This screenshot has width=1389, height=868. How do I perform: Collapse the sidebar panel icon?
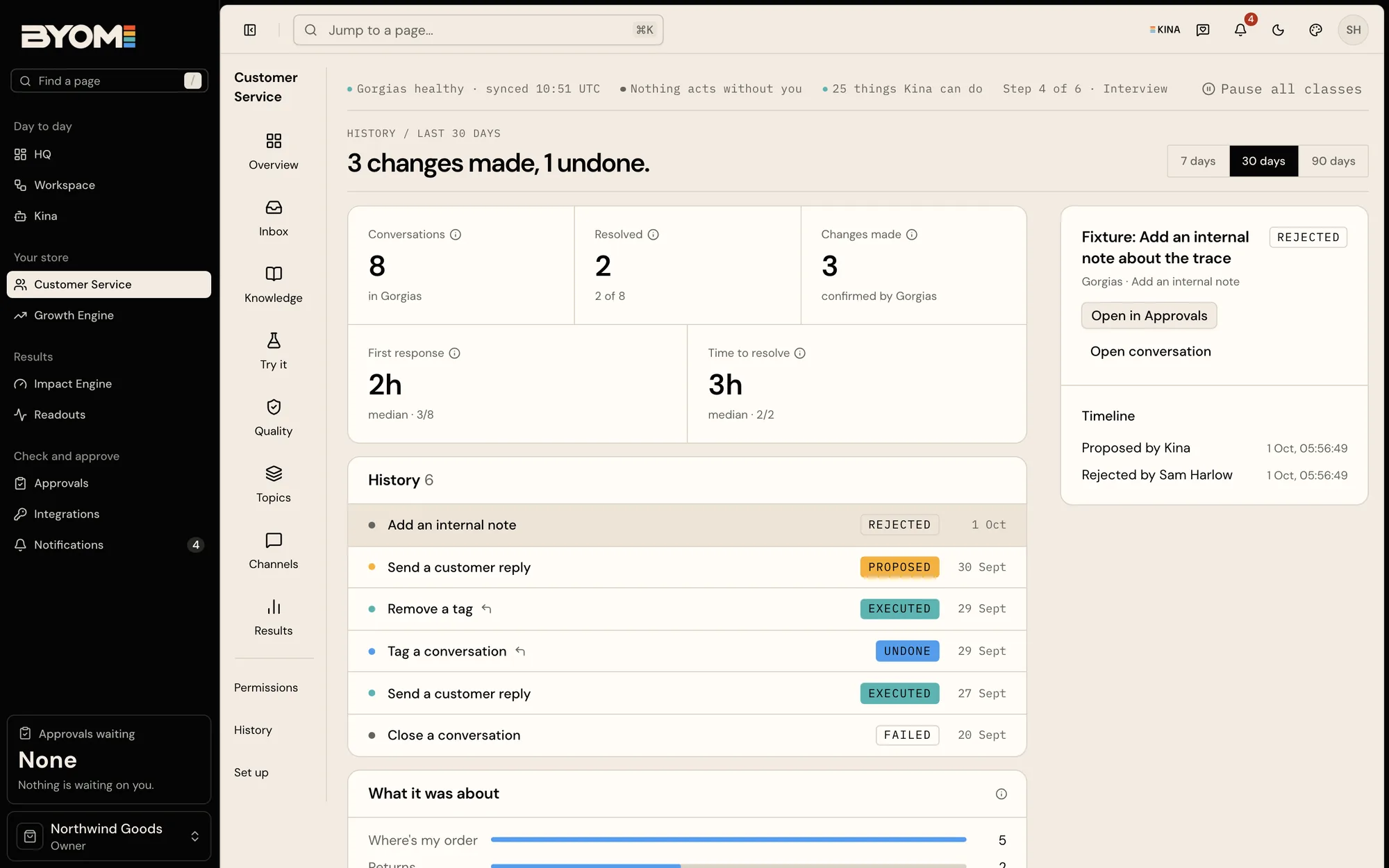point(250,30)
